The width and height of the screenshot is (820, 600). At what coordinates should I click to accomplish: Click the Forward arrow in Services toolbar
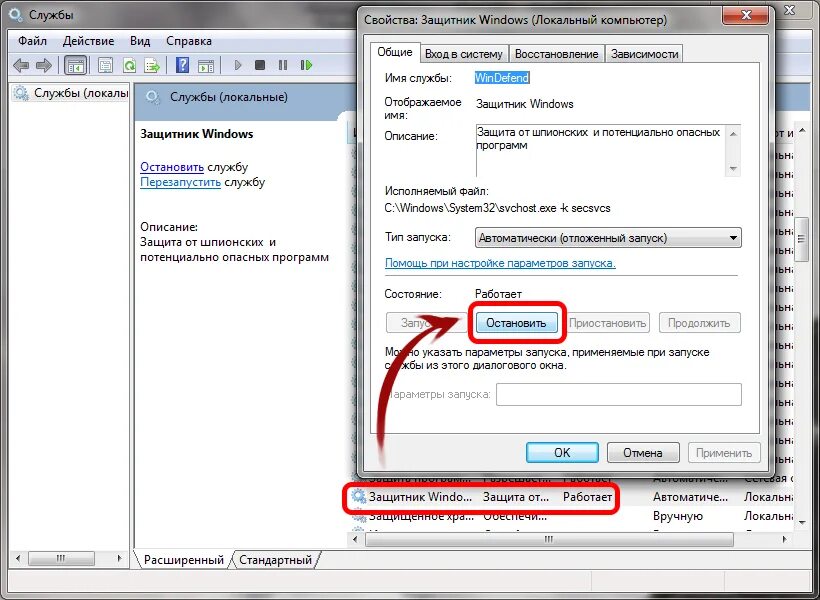coord(44,65)
